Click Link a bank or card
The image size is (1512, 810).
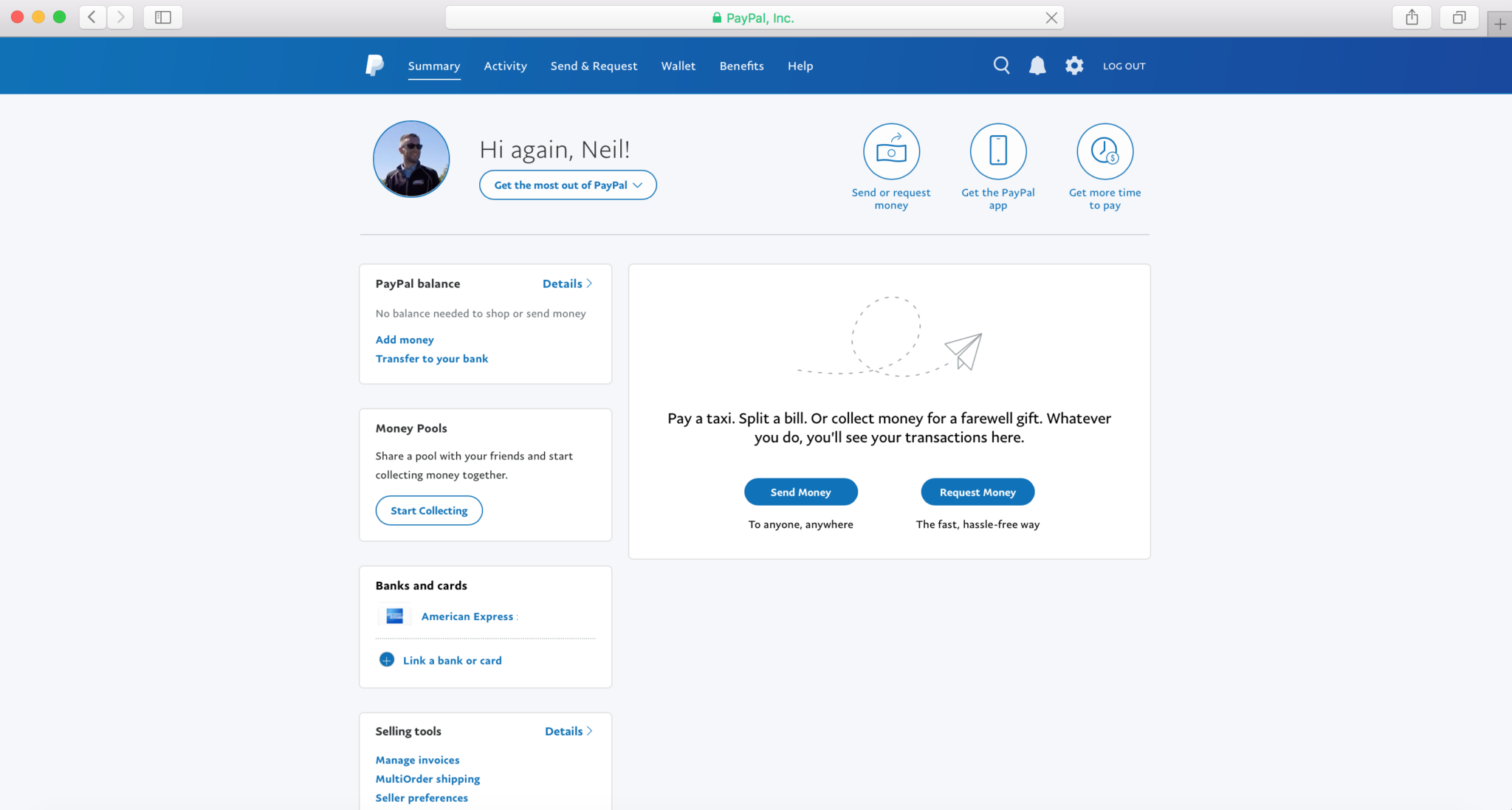(453, 661)
